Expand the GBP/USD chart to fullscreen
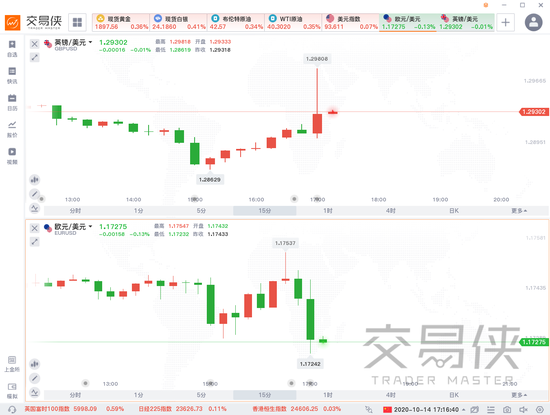 tap(34, 57)
